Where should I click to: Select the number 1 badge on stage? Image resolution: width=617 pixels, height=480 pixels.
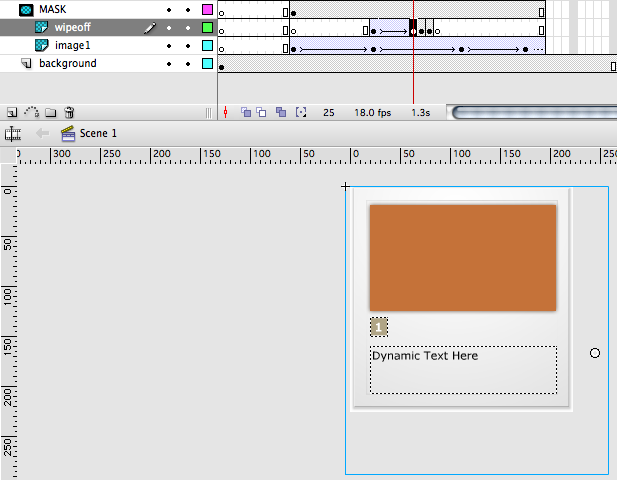click(379, 327)
